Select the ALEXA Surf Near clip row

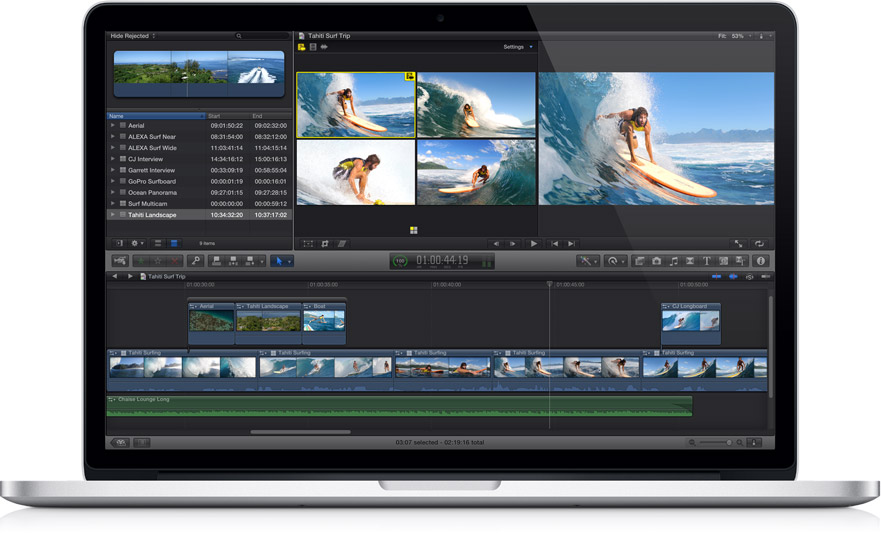pos(199,137)
